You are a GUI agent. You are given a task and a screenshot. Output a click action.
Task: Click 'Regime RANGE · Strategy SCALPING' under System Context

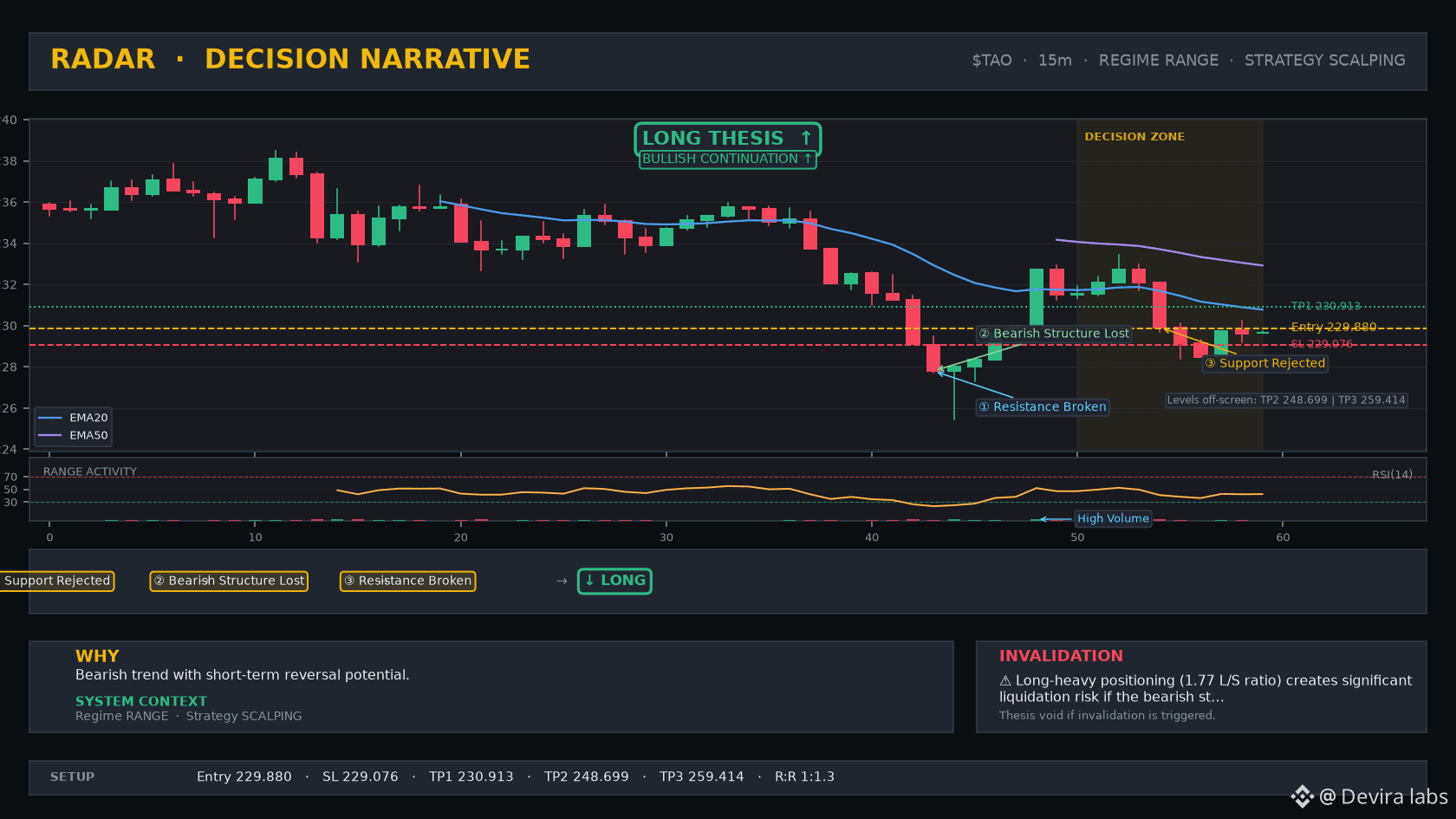pos(188,716)
